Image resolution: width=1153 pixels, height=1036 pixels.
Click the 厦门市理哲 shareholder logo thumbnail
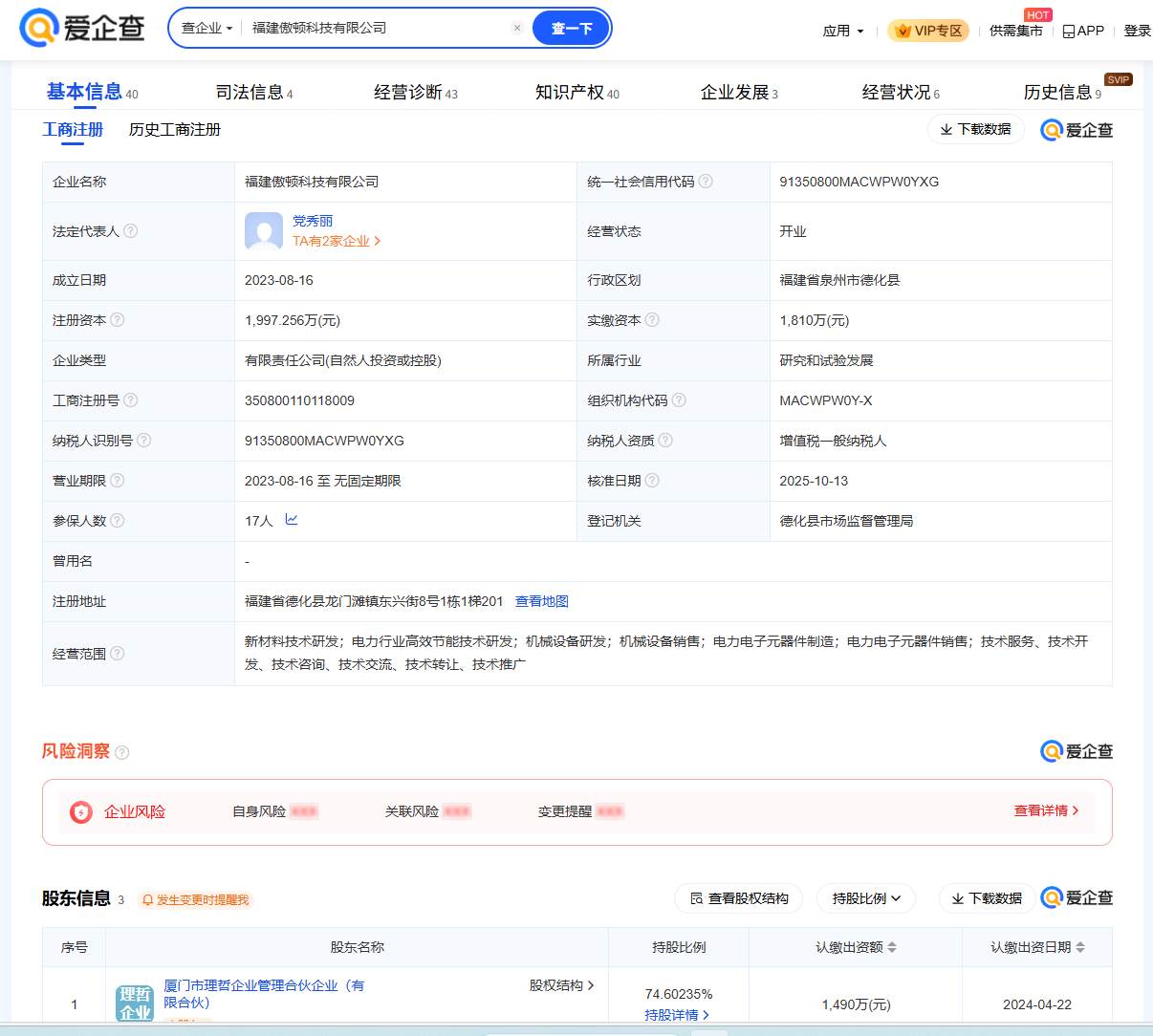click(135, 1004)
